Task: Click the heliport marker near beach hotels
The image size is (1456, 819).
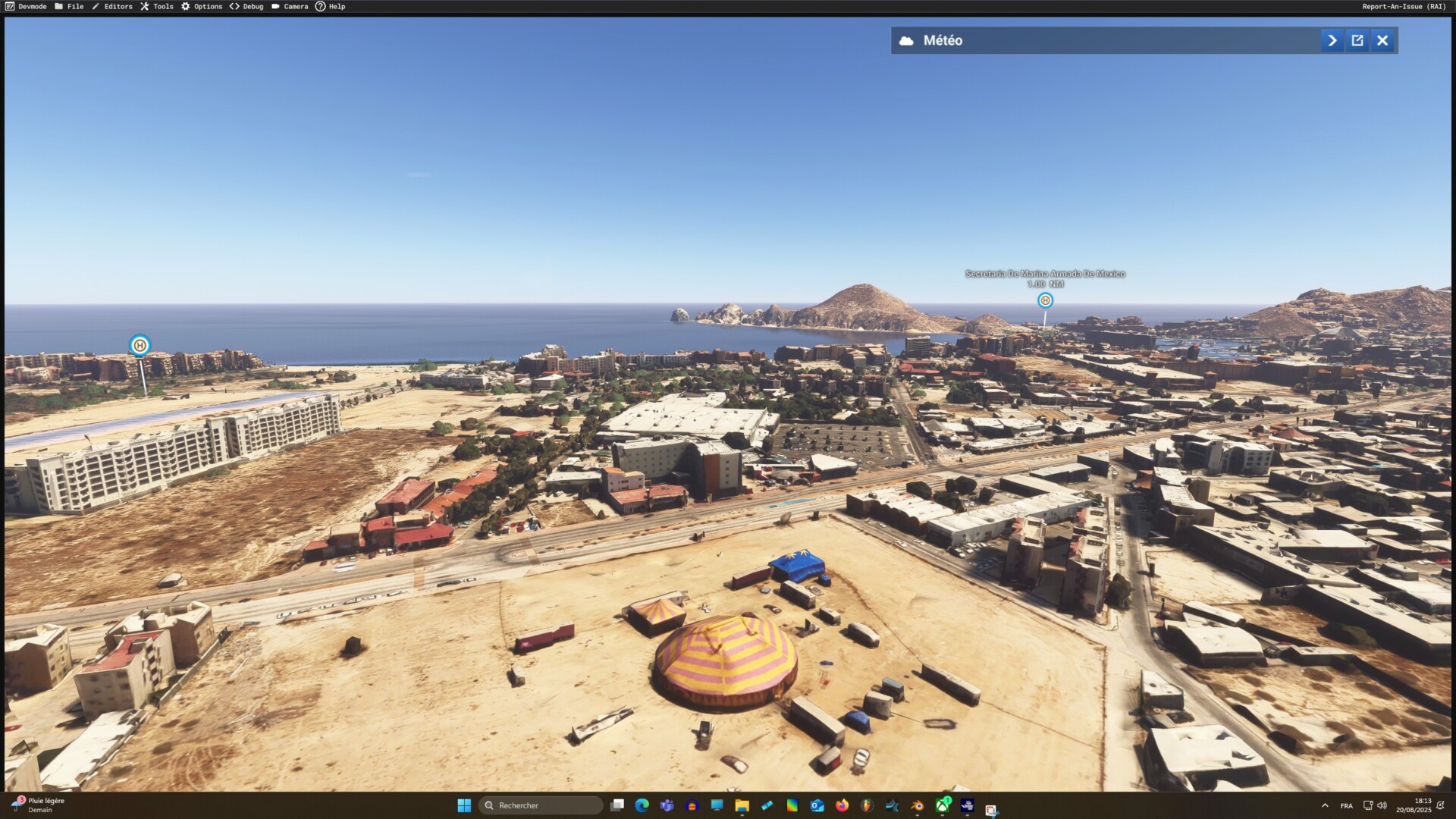Action: click(x=140, y=346)
